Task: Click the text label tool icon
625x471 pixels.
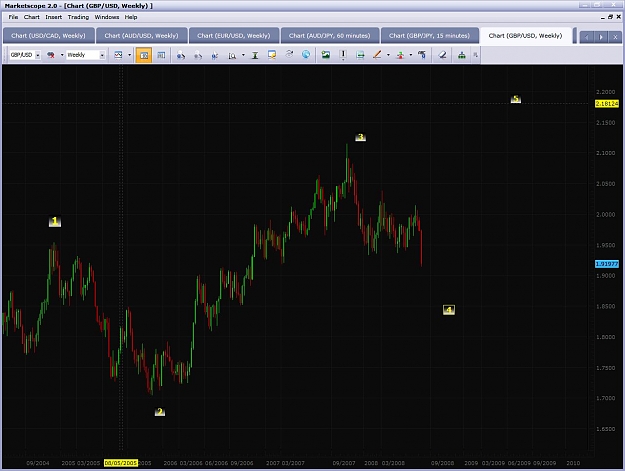Action: pyautogui.click(x=422, y=55)
